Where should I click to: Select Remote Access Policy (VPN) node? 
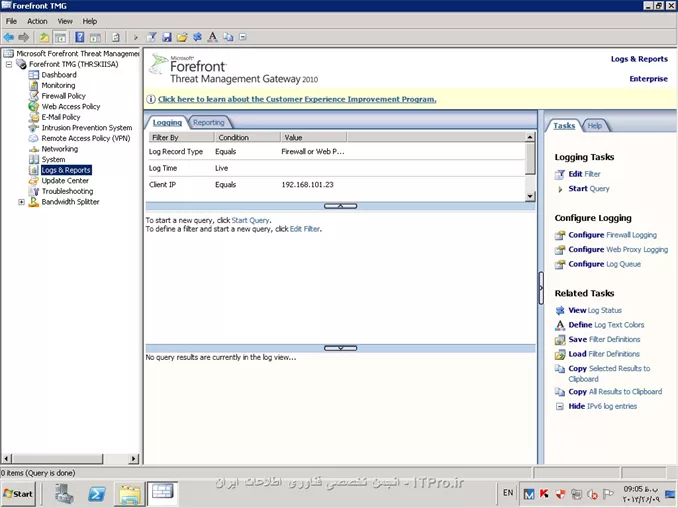[x=86, y=138]
